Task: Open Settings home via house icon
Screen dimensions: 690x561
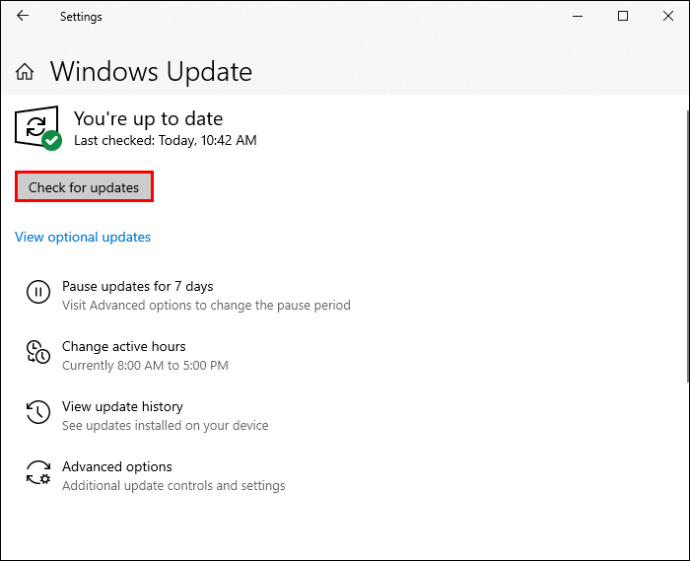Action: 25,72
